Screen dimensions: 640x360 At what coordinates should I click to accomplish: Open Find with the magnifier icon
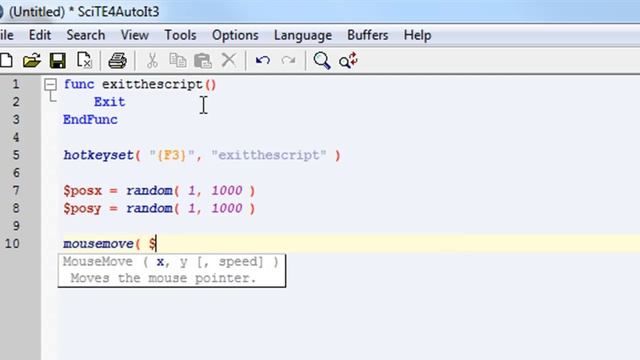click(x=322, y=61)
